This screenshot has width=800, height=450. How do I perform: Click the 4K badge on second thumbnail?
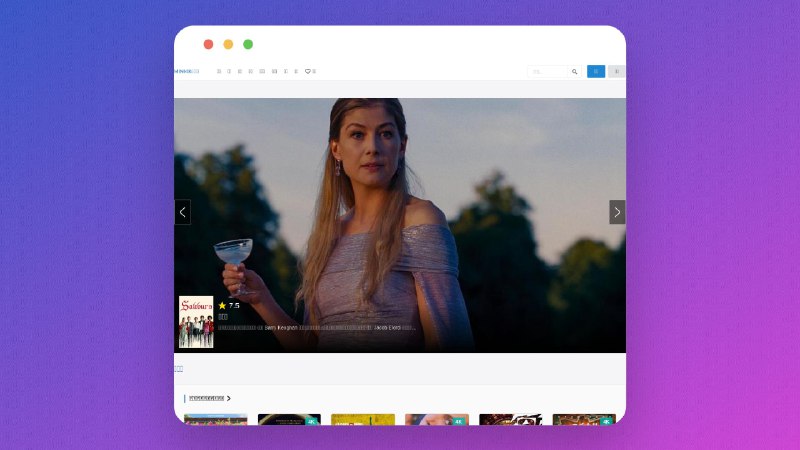pos(311,421)
